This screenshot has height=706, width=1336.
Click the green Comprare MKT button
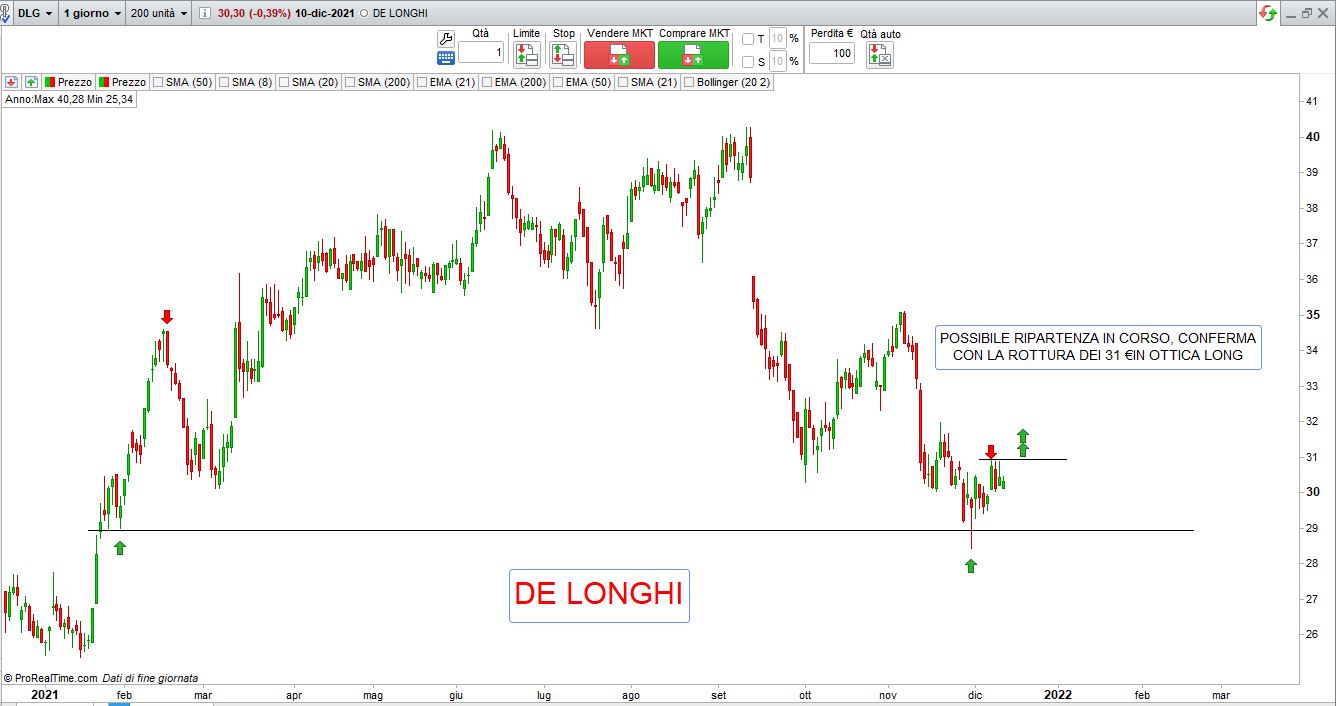tap(693, 55)
